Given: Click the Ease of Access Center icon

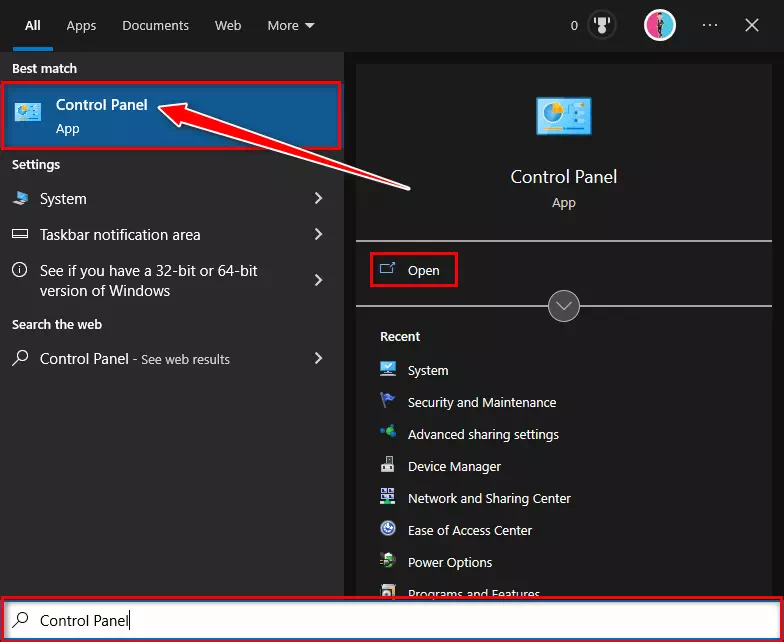Looking at the screenshot, I should tap(388, 528).
